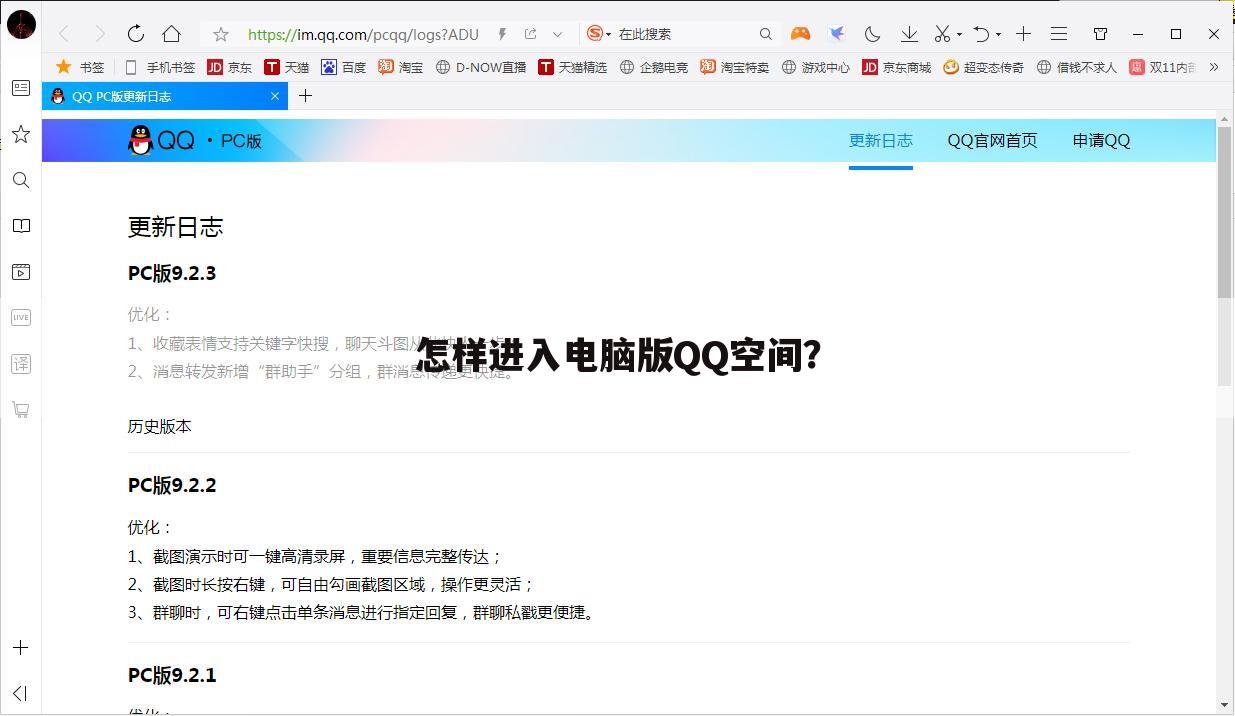Expand the screenshot tool dropdown arrow

(x=959, y=35)
